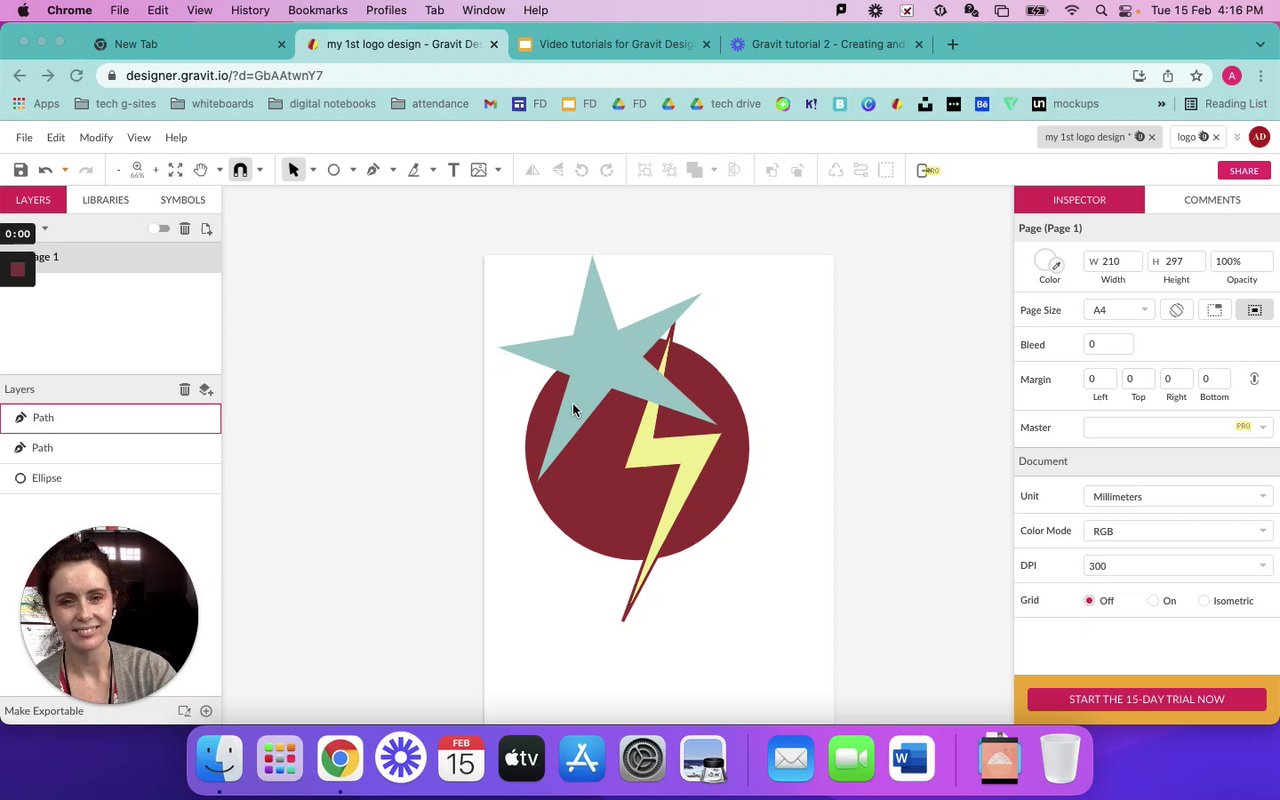This screenshot has width=1280, height=800.
Task: Select the Pointer arrow tool
Action: 293,170
